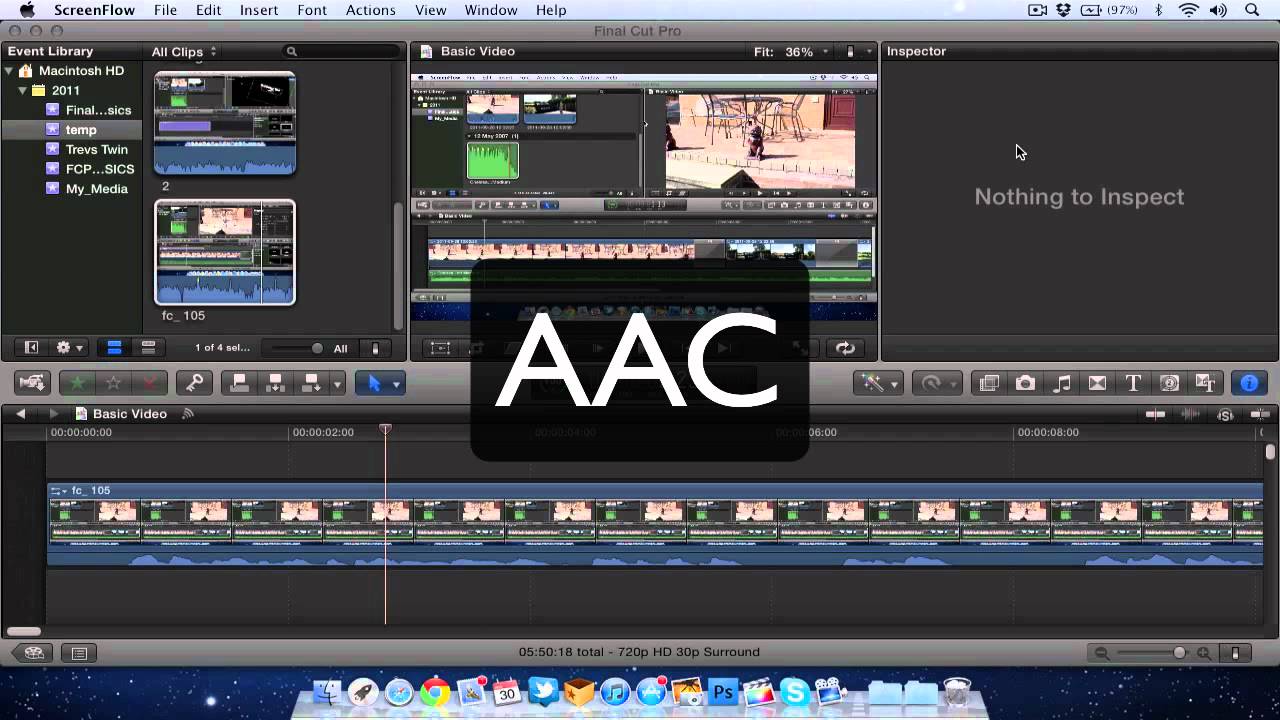Image resolution: width=1280 pixels, height=720 pixels.
Task: Select the fc_ 105 clip thumbnail
Action: coord(225,252)
